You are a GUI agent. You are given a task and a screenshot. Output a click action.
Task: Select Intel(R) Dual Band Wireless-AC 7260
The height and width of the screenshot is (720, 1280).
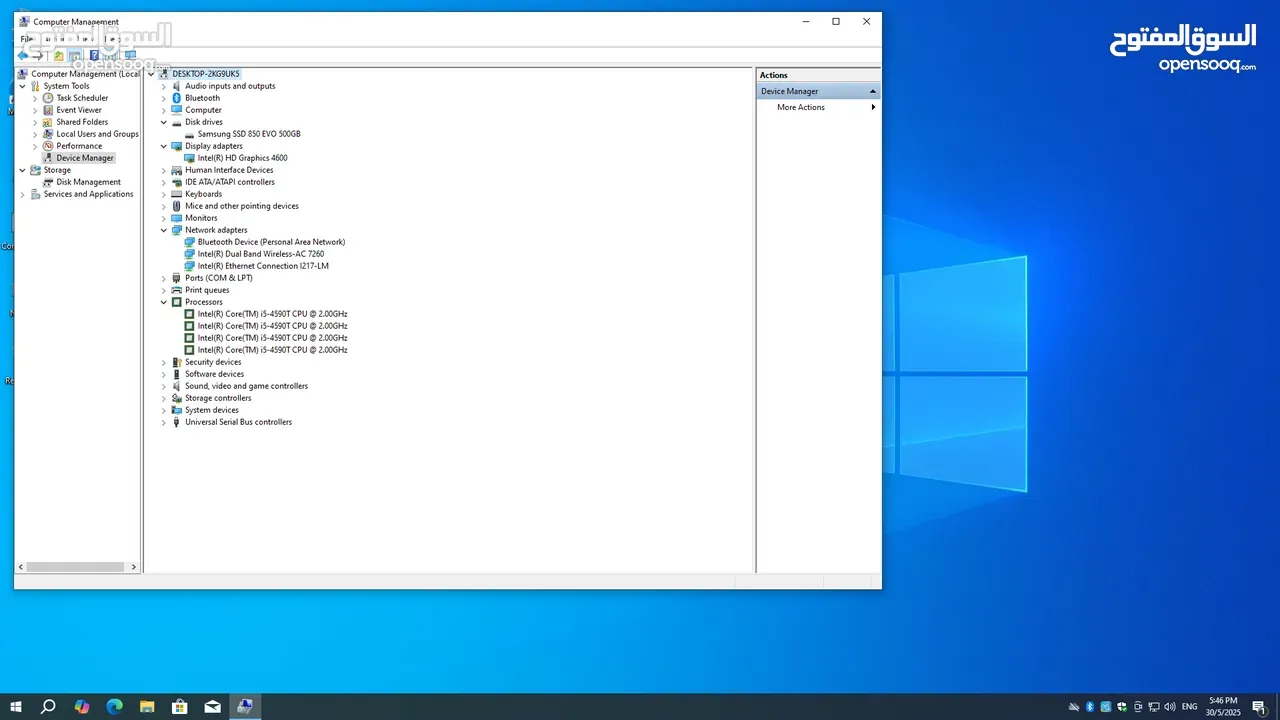tap(261, 254)
